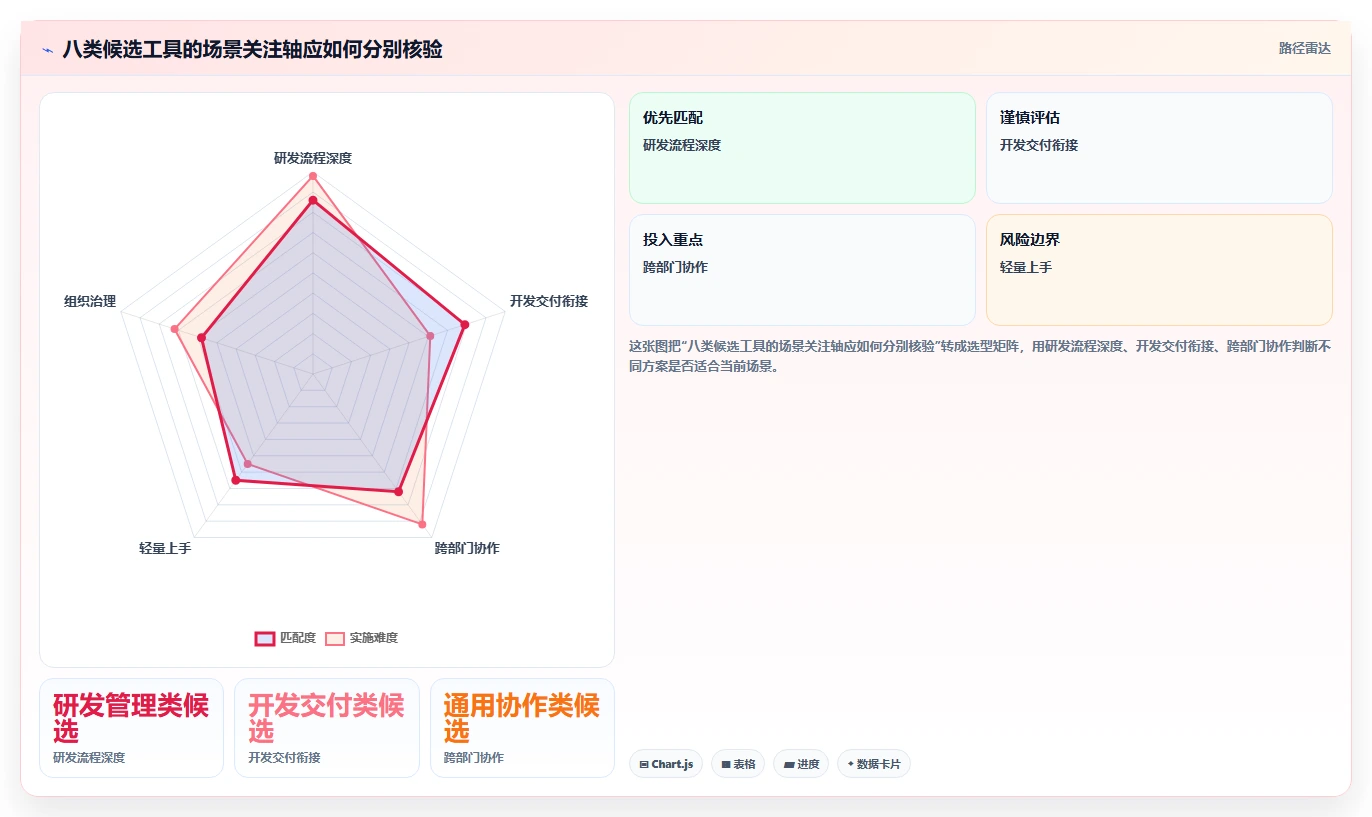Click the 实施难度 point at 跨部门协作

point(421,524)
